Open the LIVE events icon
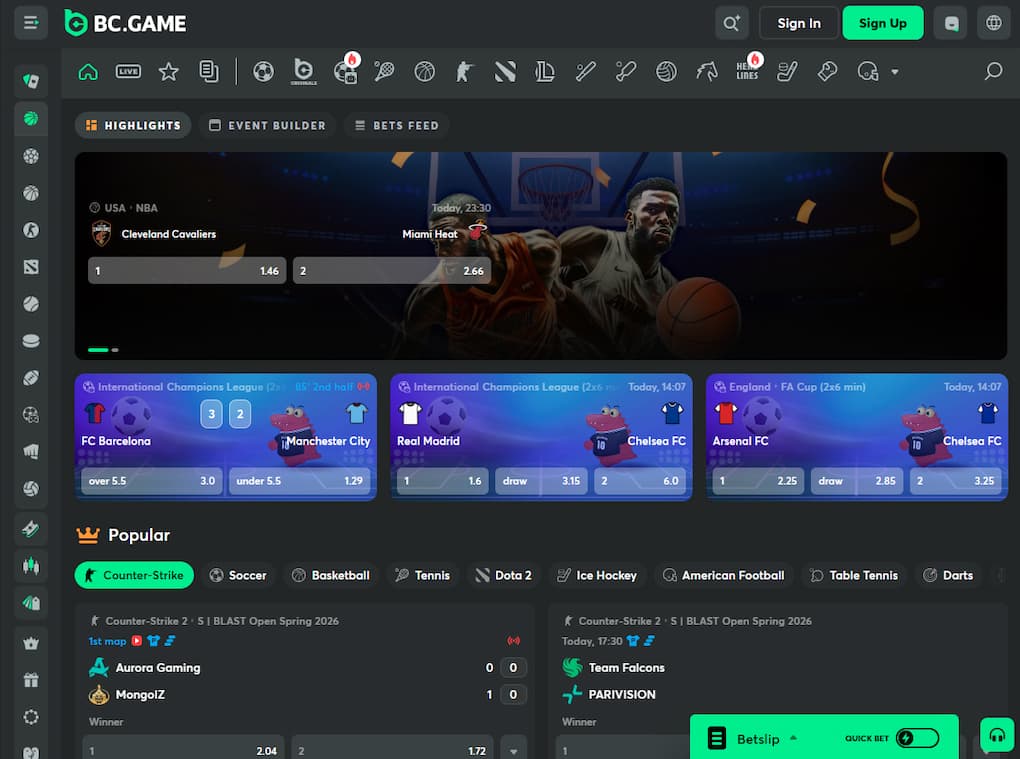Image resolution: width=1020 pixels, height=759 pixels. [x=128, y=72]
